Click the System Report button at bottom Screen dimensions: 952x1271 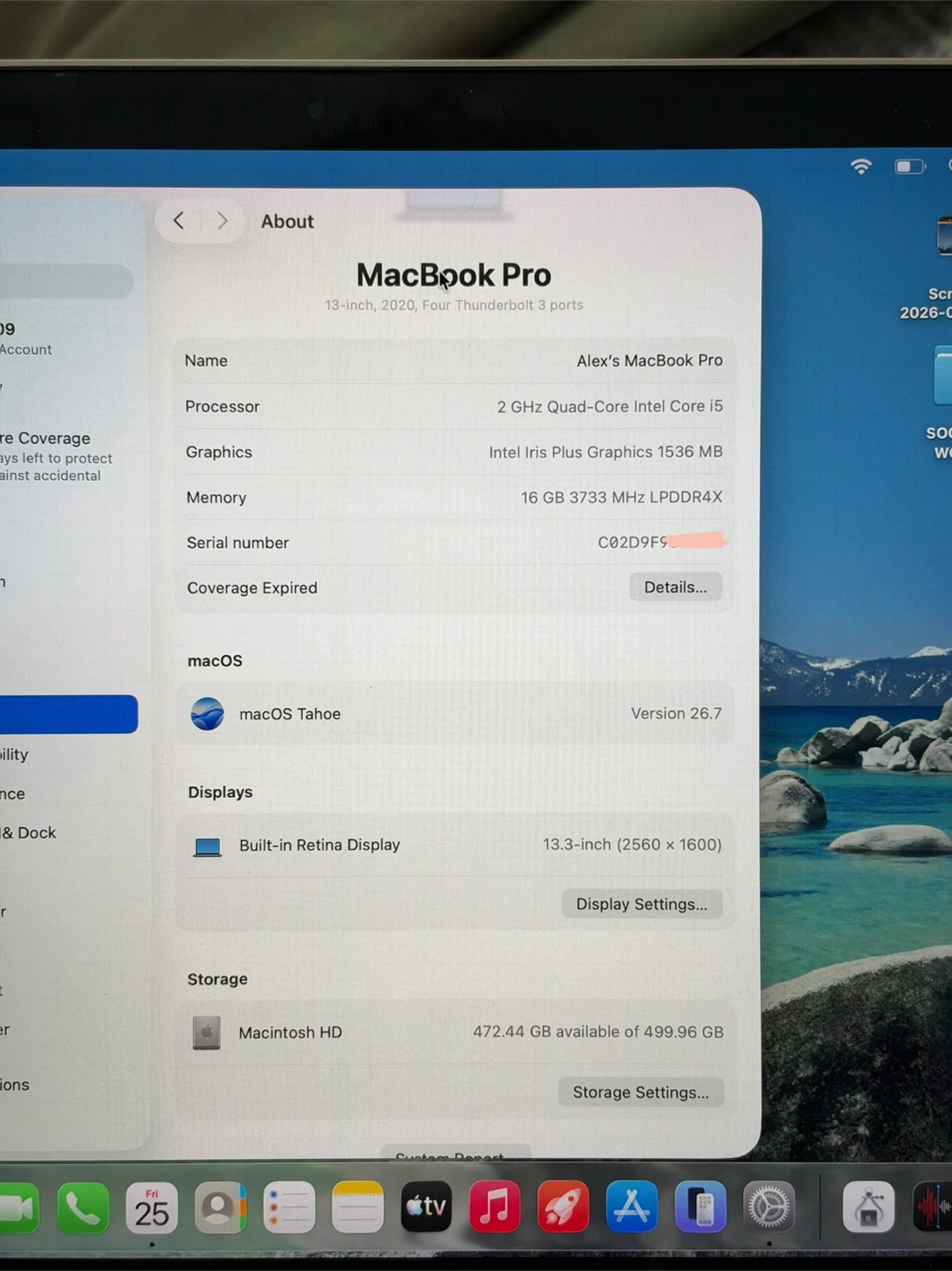click(455, 1152)
